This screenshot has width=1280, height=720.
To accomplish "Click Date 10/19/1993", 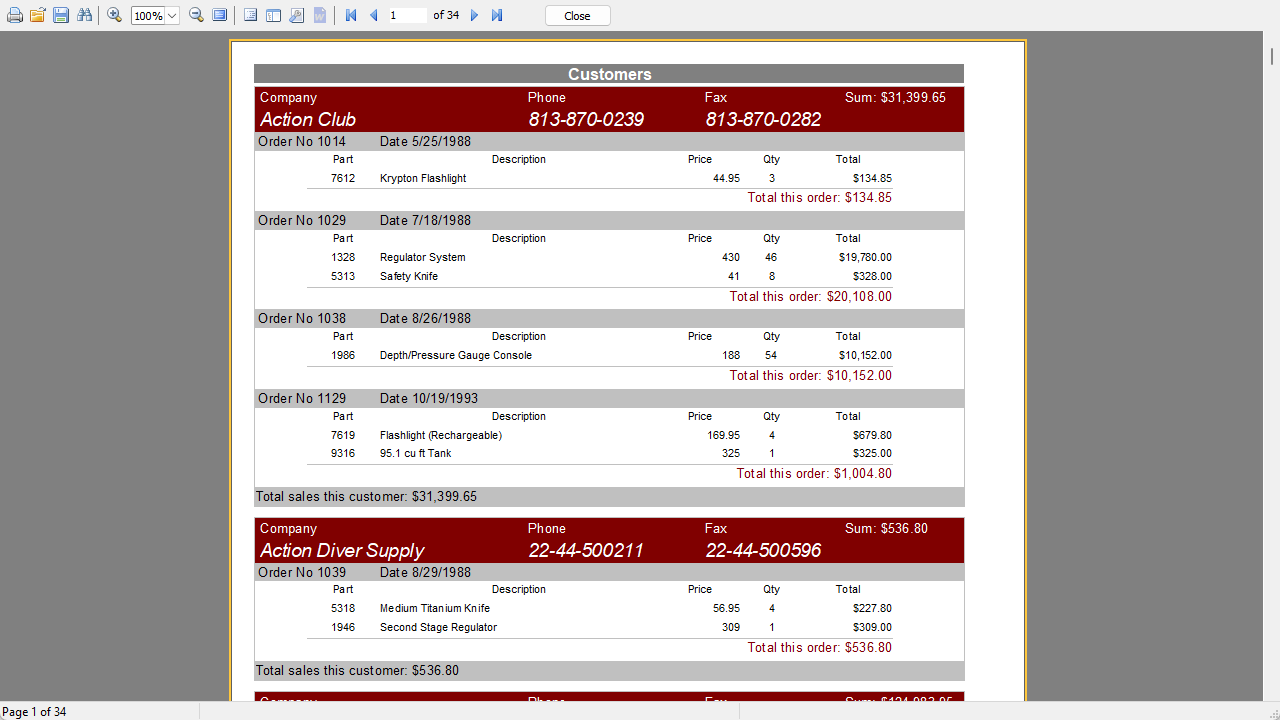I will pyautogui.click(x=429, y=398).
